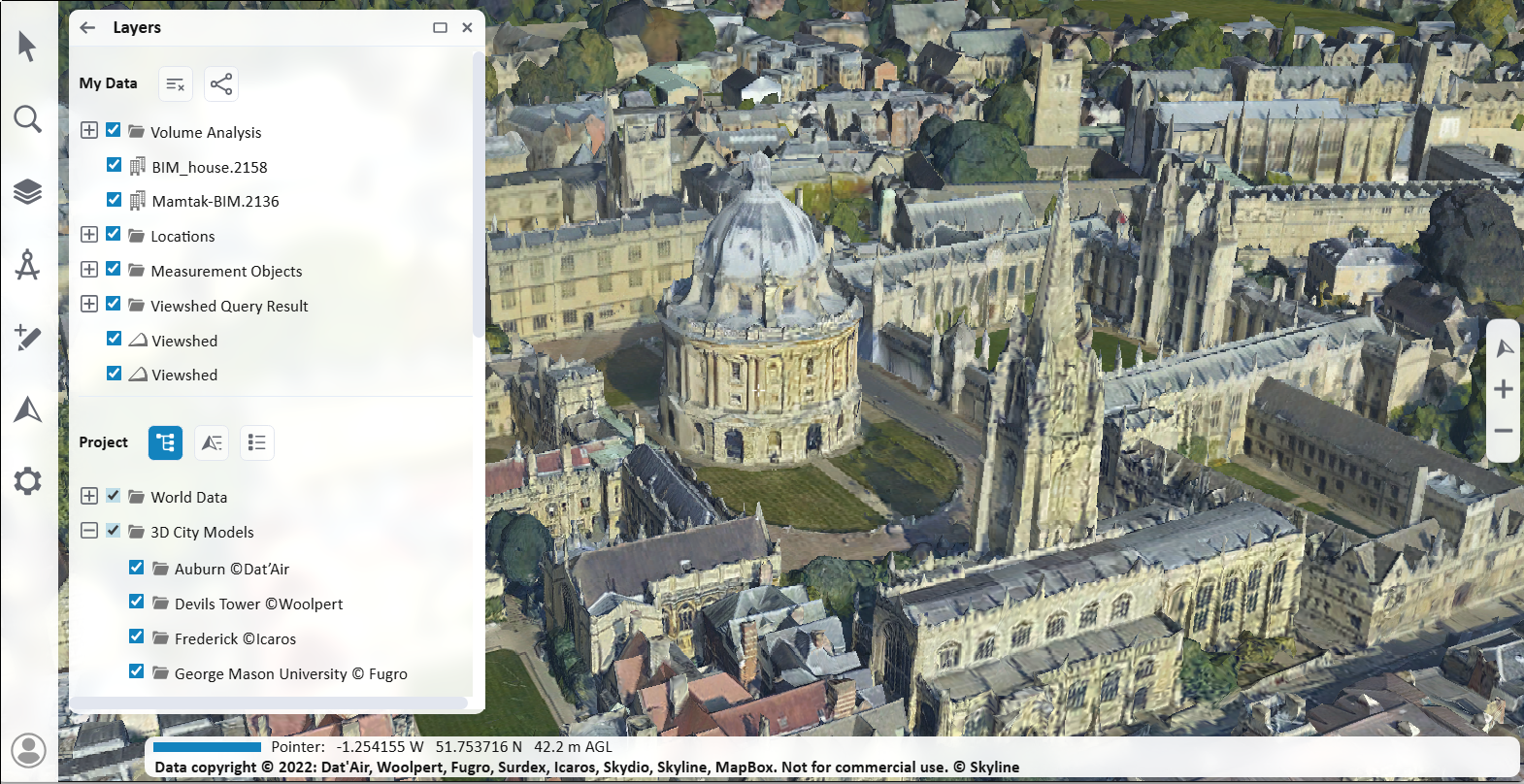Select the Measurement Objects folder label
1524x784 pixels.
click(226, 272)
